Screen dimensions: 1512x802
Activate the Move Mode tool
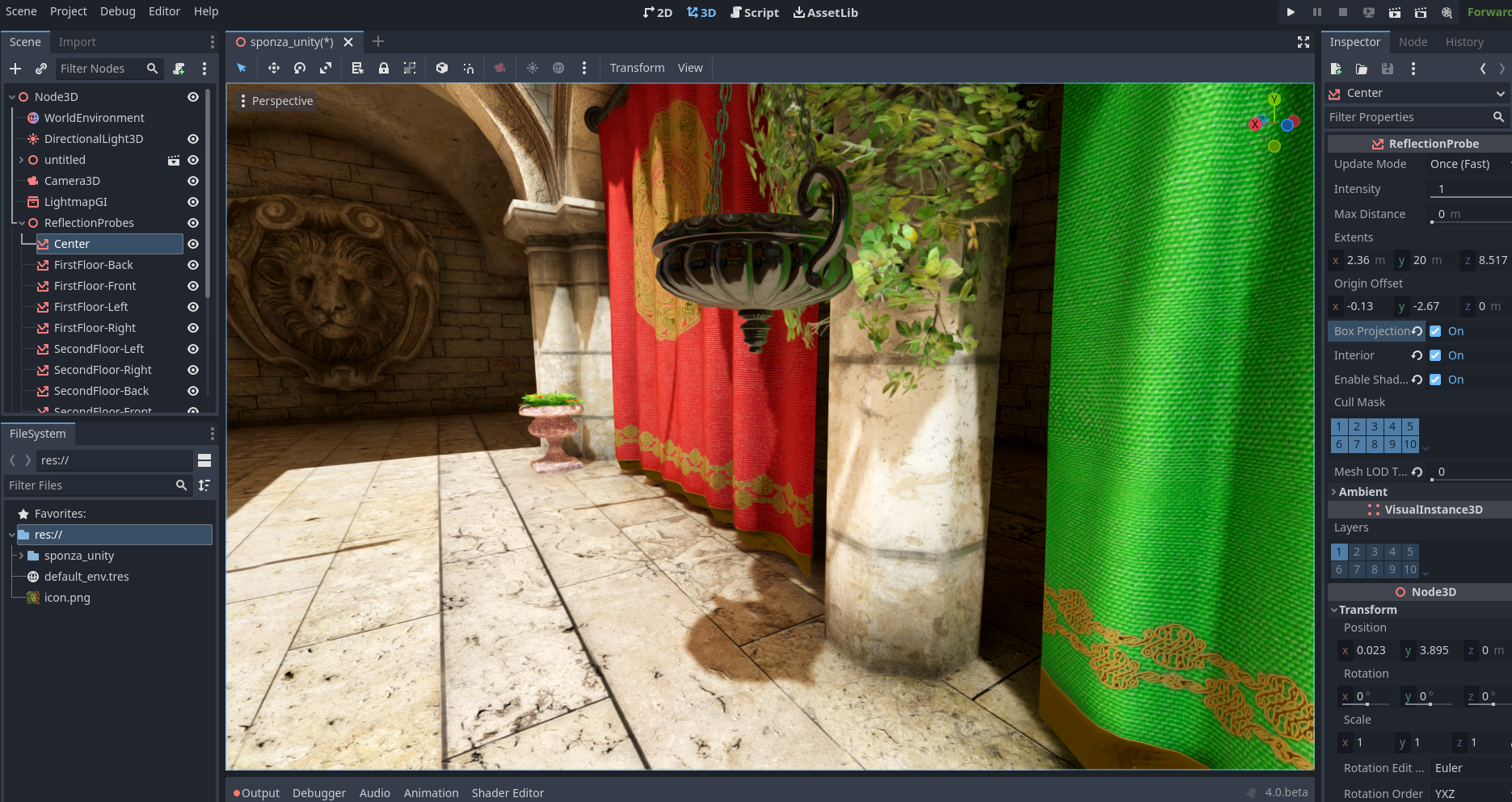[x=274, y=68]
